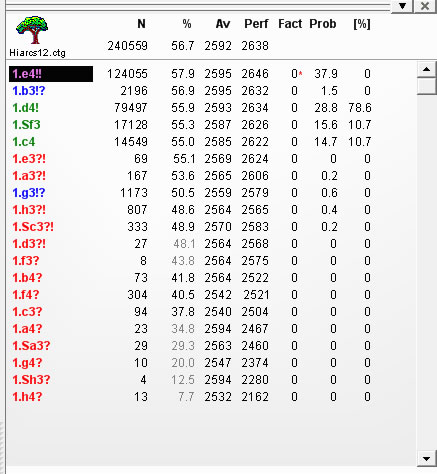The width and height of the screenshot is (437, 474).
Task: Select the move 1.Sc3?!
Action: point(33,227)
